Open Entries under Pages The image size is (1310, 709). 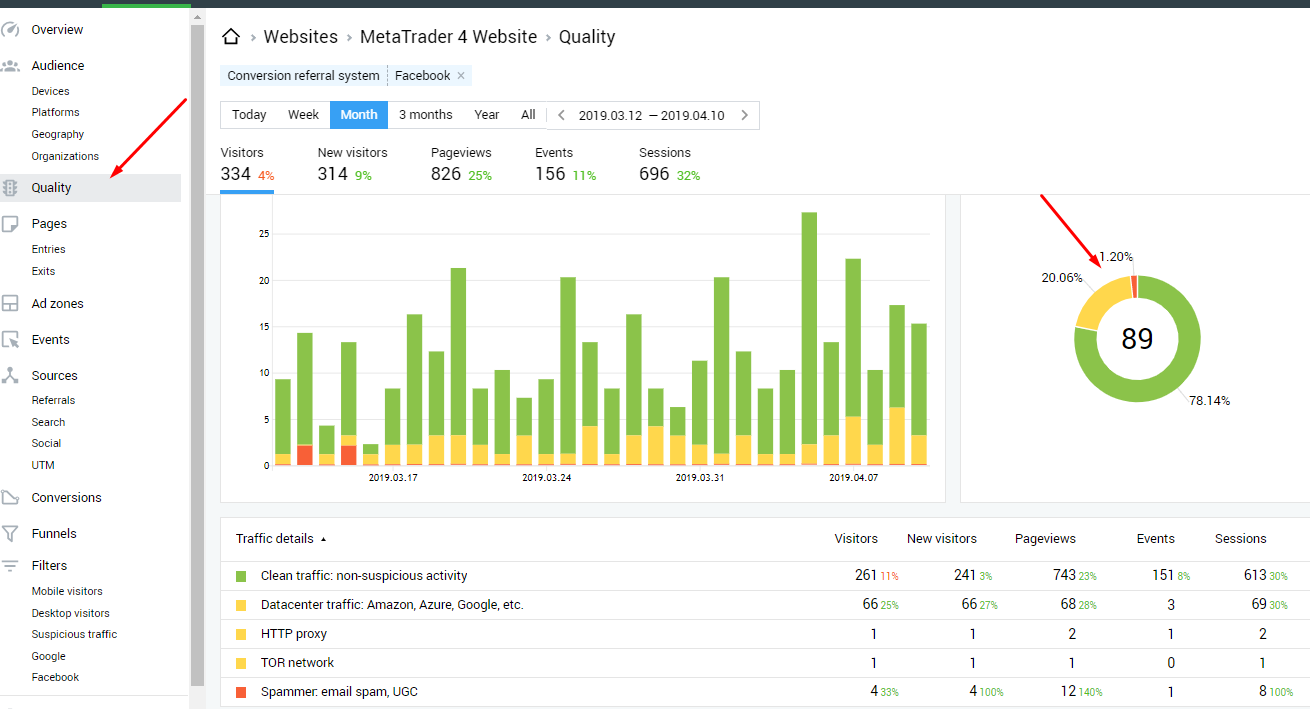(48, 249)
